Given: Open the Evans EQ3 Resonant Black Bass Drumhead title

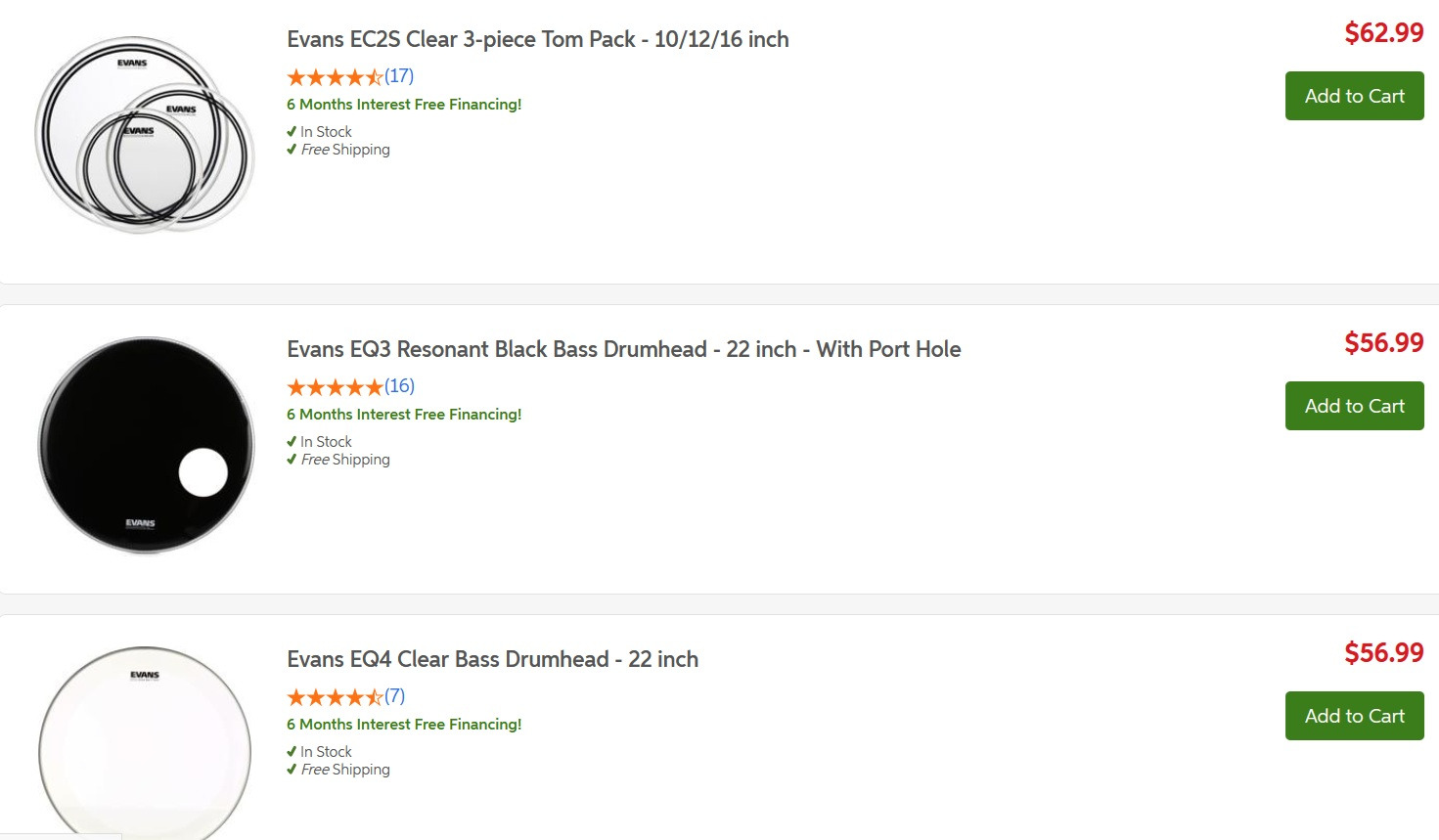Looking at the screenshot, I should point(623,349).
